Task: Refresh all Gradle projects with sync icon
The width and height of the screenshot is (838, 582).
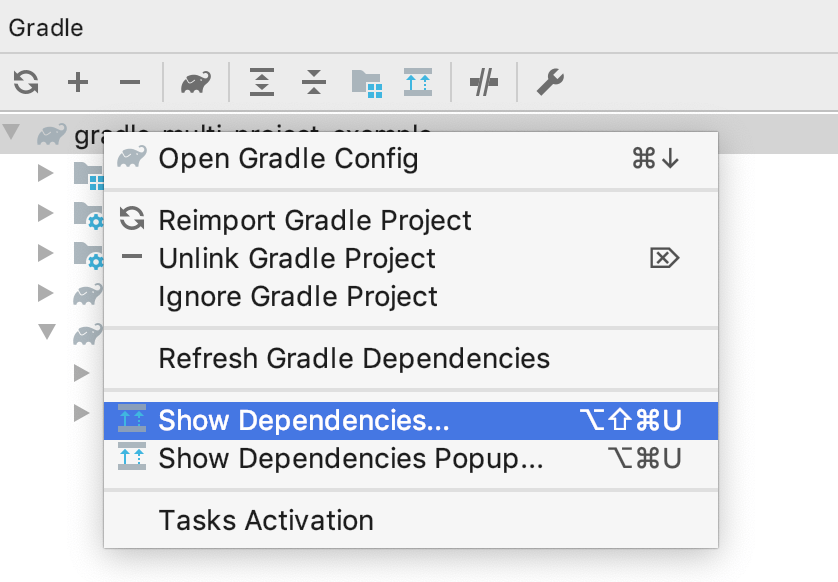Action: coord(24,82)
